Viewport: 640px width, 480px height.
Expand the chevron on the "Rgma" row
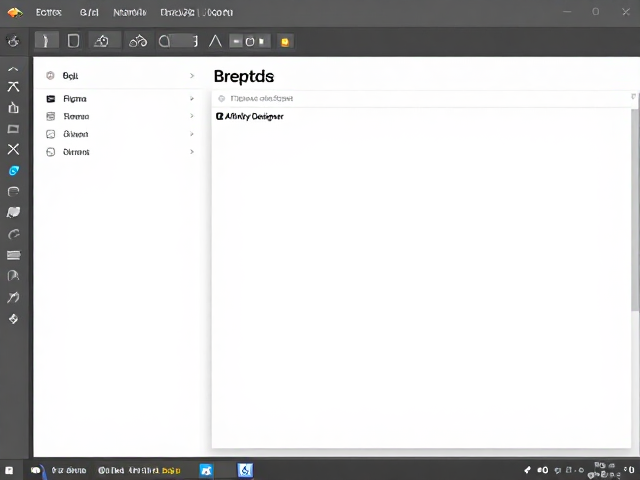(192, 99)
